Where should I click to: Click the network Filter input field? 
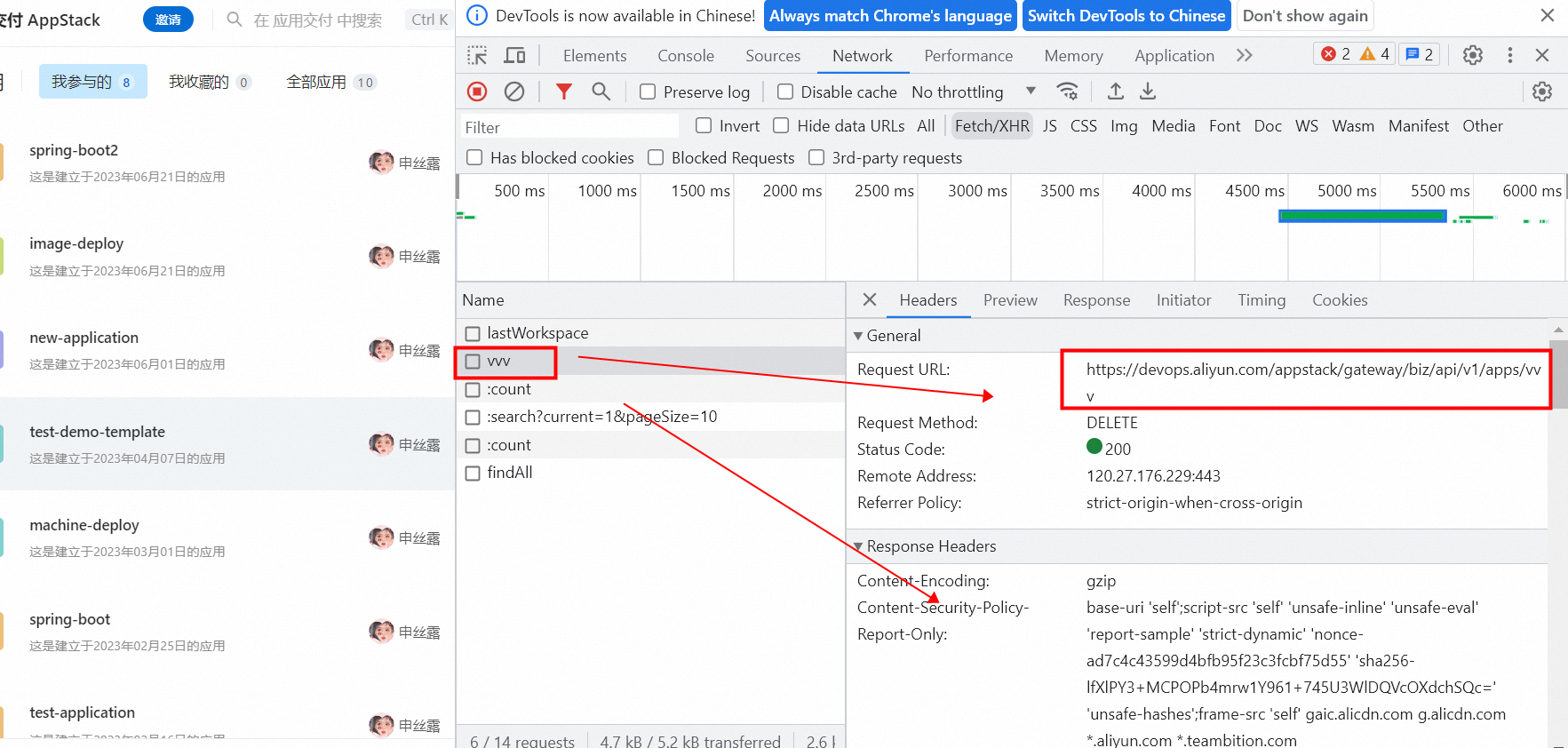pyautogui.click(x=569, y=127)
